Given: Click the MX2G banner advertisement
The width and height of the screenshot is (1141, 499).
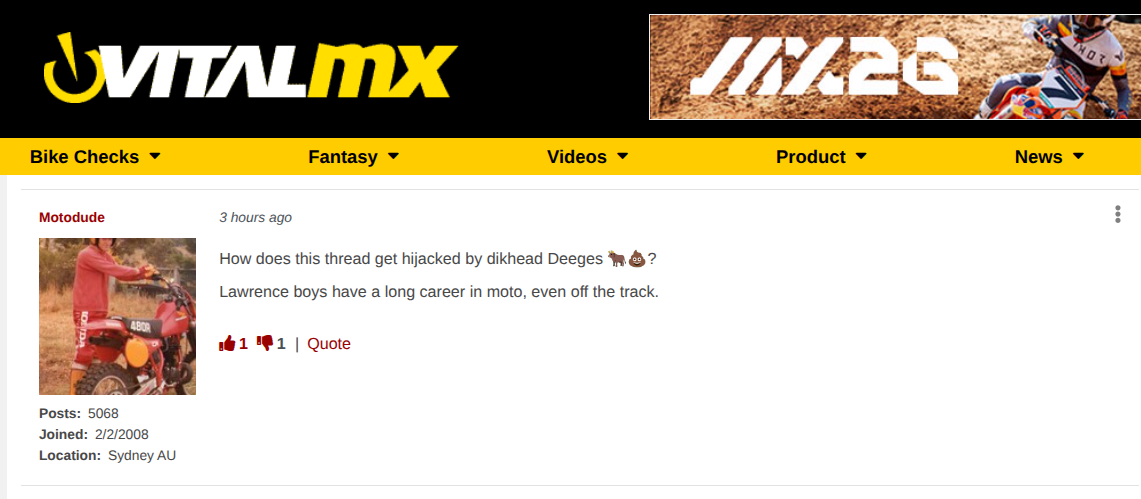Looking at the screenshot, I should pos(895,67).
